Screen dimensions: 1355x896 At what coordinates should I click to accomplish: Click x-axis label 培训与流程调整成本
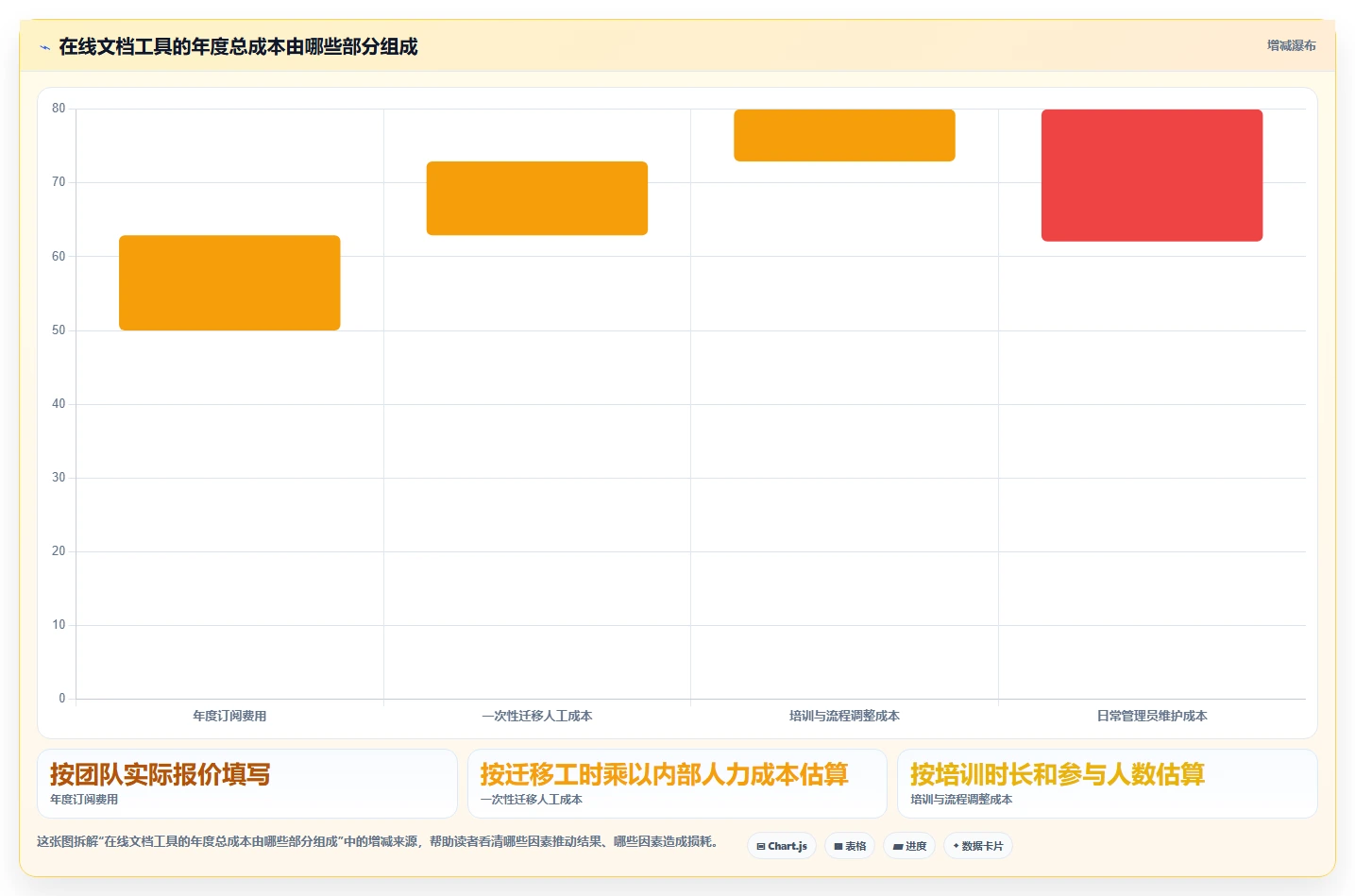[x=844, y=716]
